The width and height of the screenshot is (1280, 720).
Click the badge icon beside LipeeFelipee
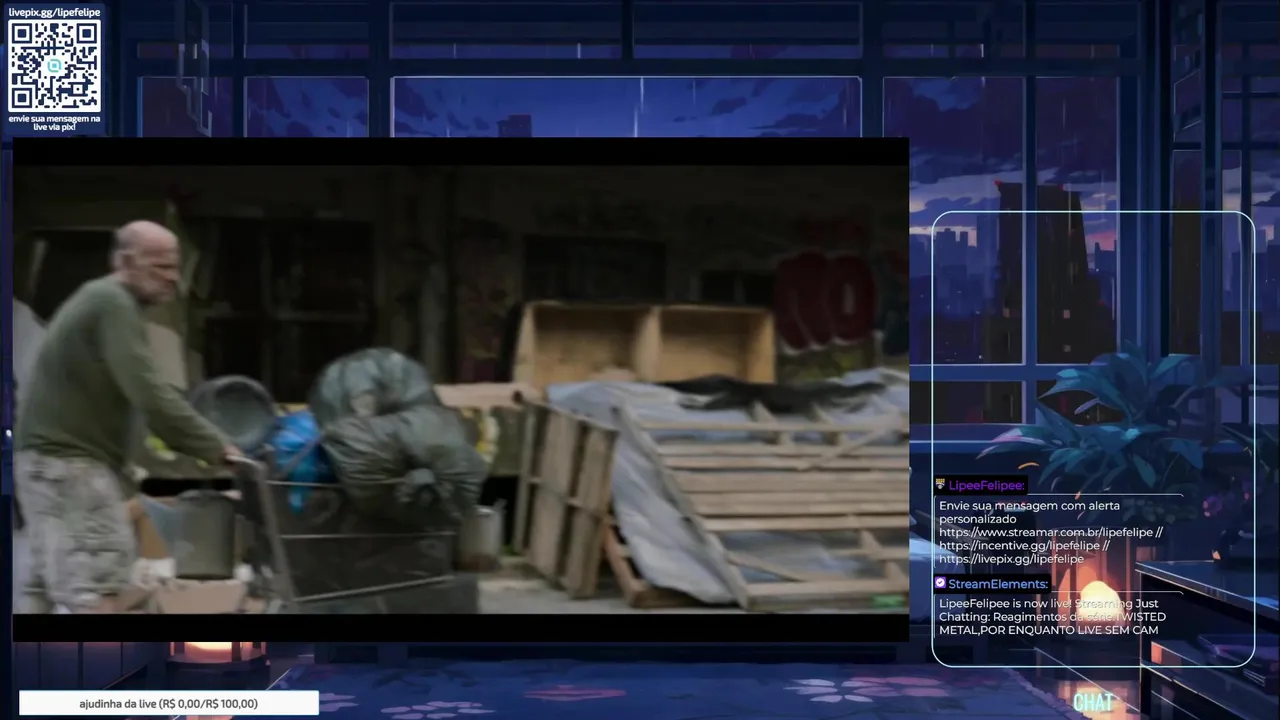940,485
